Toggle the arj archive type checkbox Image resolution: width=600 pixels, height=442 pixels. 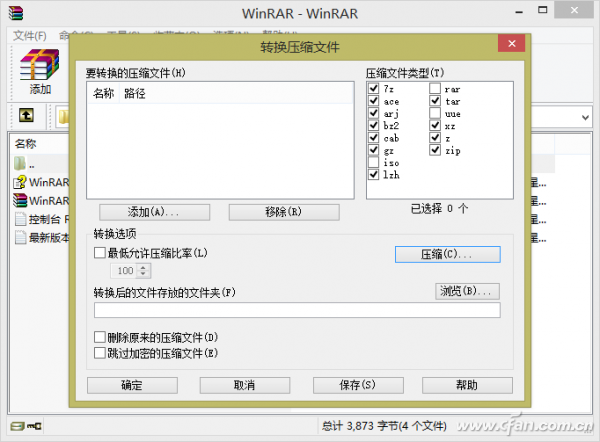pyautogui.click(x=374, y=113)
